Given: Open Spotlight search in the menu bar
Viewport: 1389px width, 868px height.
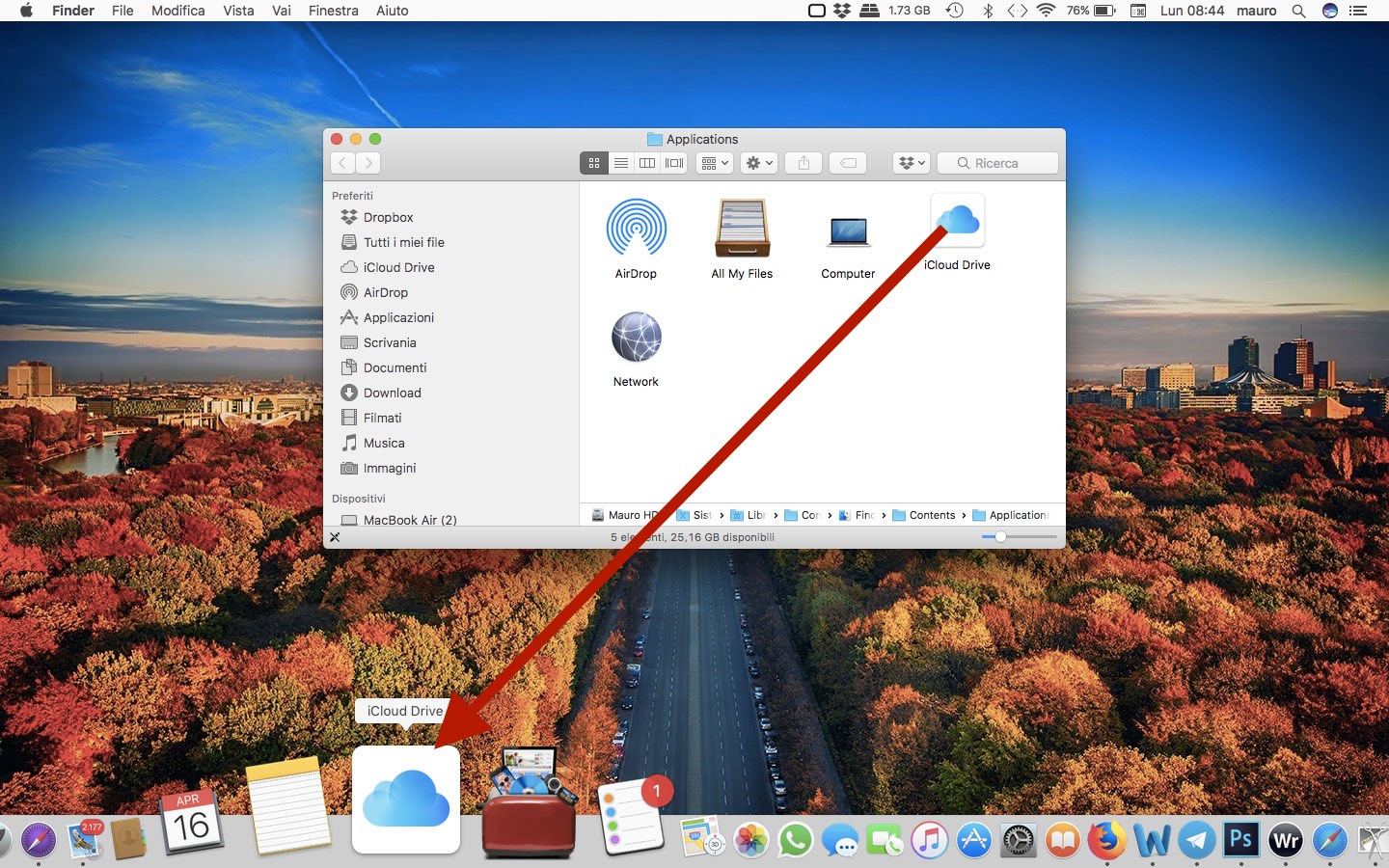Looking at the screenshot, I should pyautogui.click(x=1298, y=11).
